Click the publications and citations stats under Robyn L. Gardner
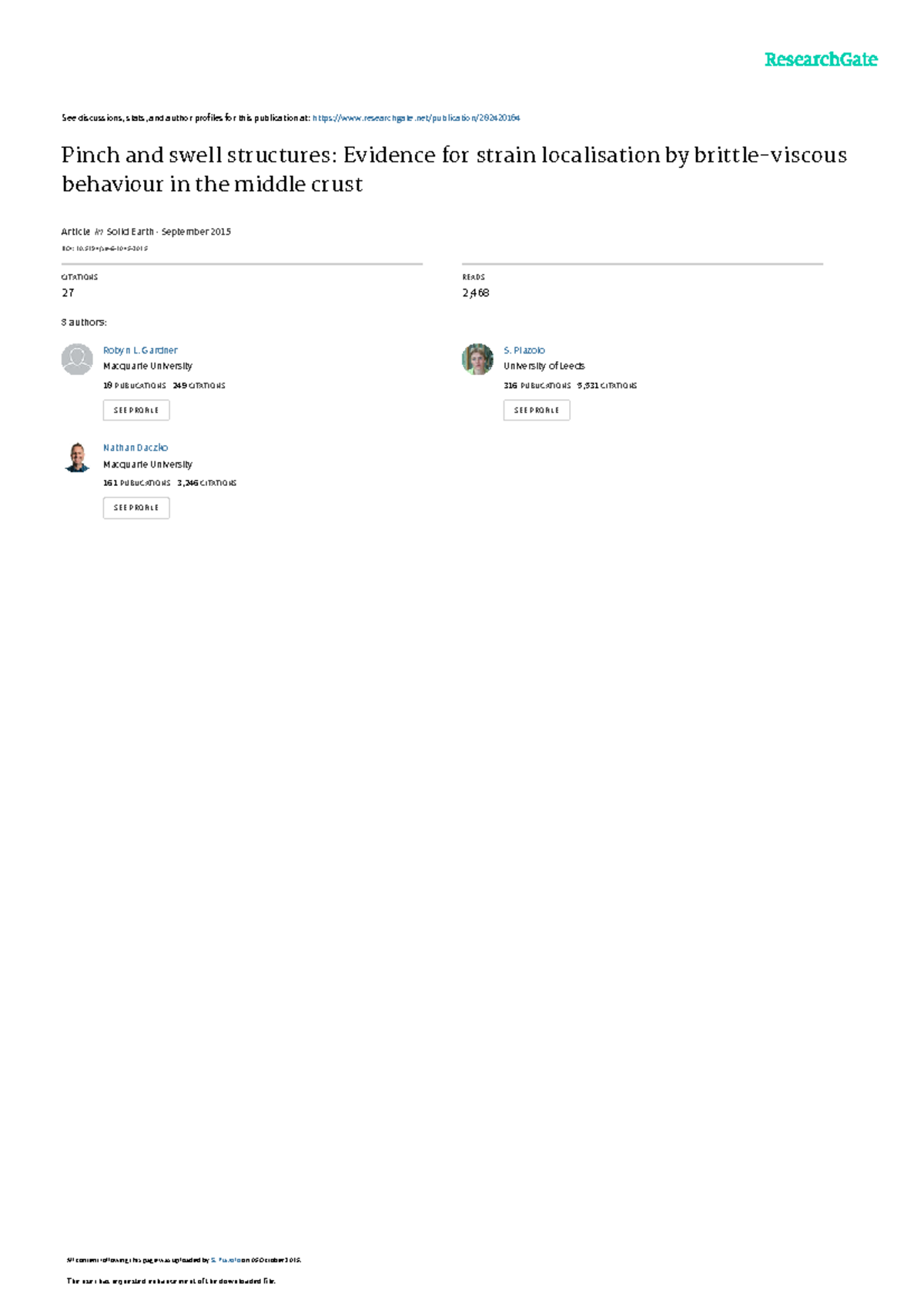 tap(165, 386)
